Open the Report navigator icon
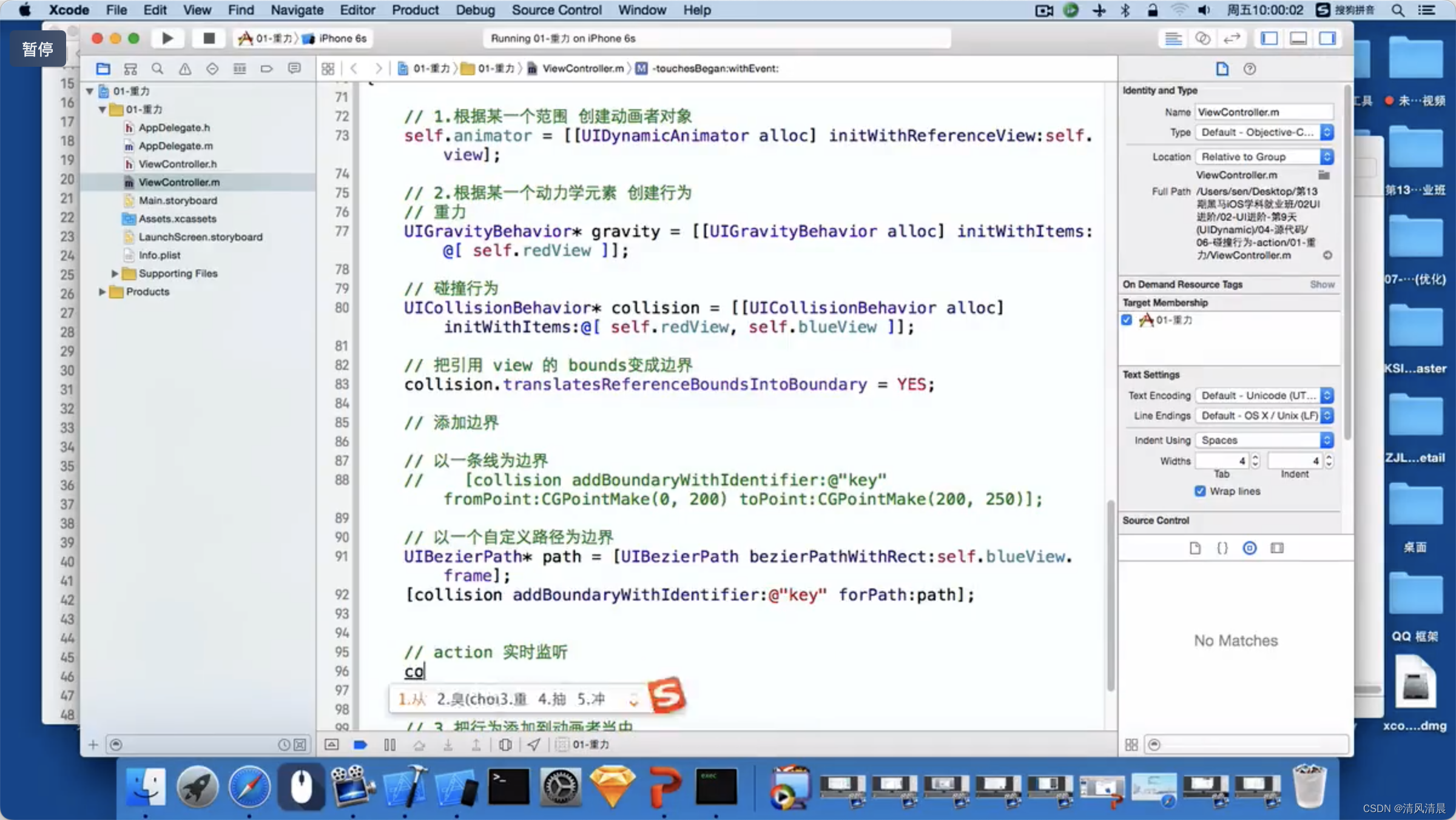 tap(294, 69)
